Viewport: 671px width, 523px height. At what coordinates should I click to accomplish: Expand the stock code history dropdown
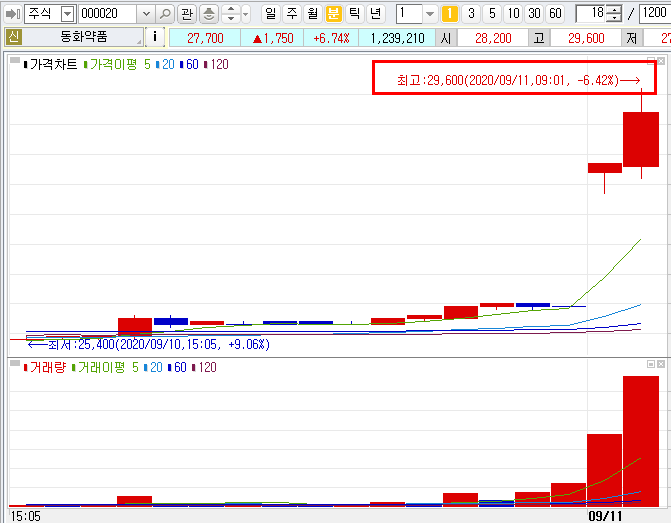point(146,14)
